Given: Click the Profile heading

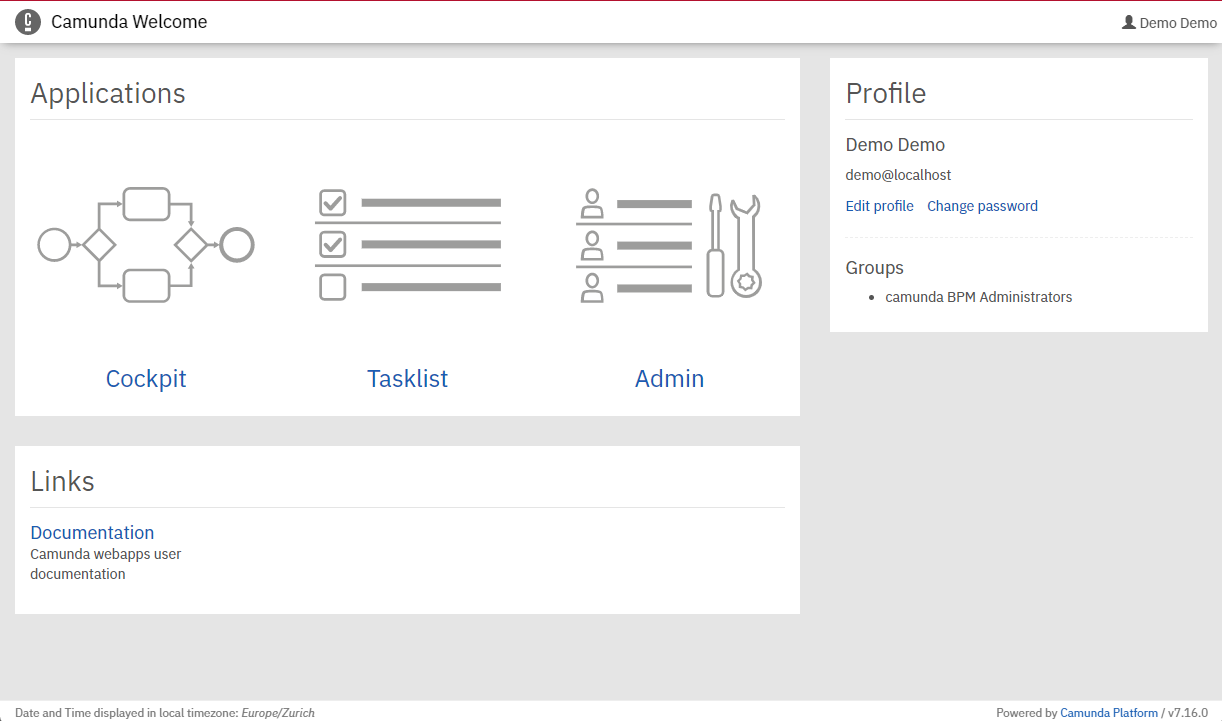Looking at the screenshot, I should [886, 93].
